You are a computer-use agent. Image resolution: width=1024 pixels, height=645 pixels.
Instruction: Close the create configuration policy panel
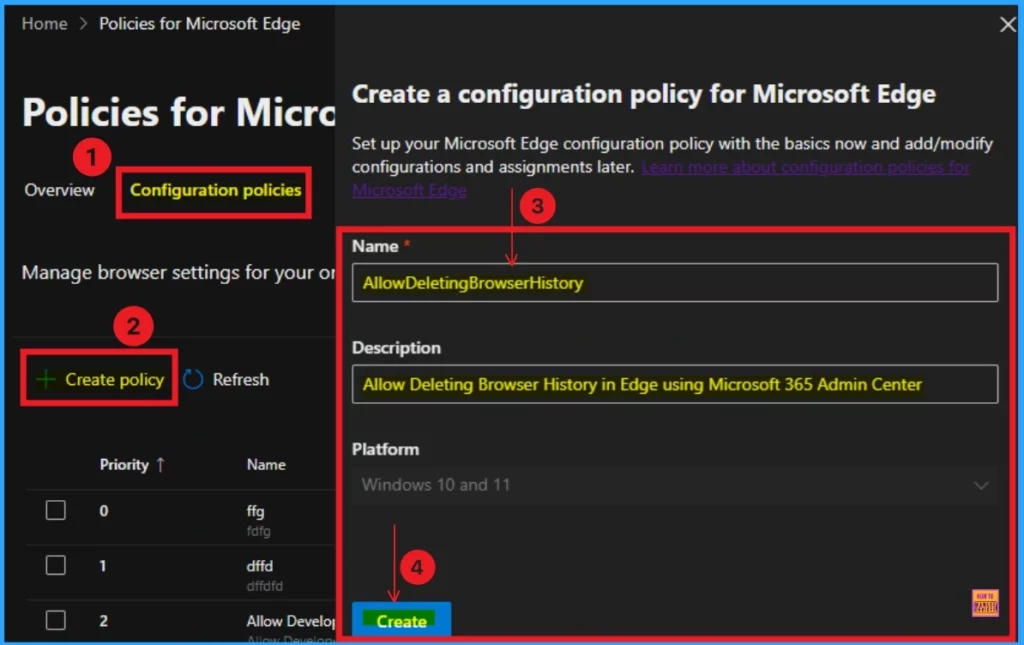(x=1007, y=25)
